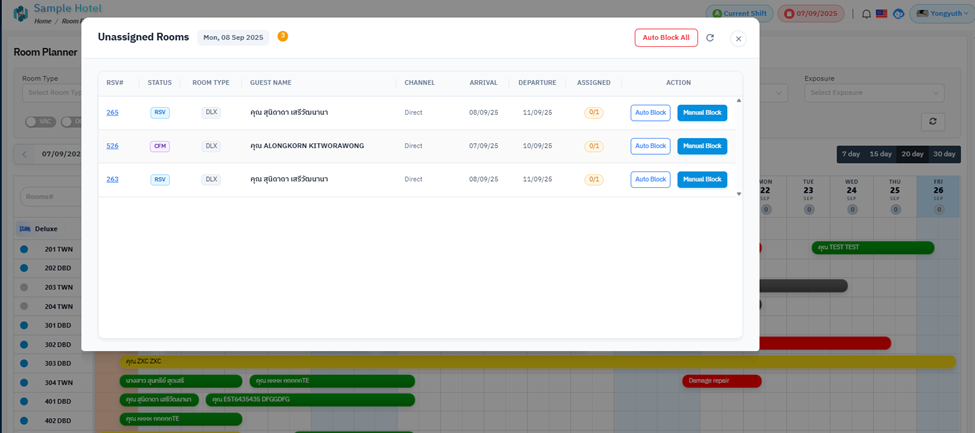This screenshot has height=433, width=975.
Task: Open the Mon, 08 Sep 2025 date picker
Action: 233,38
